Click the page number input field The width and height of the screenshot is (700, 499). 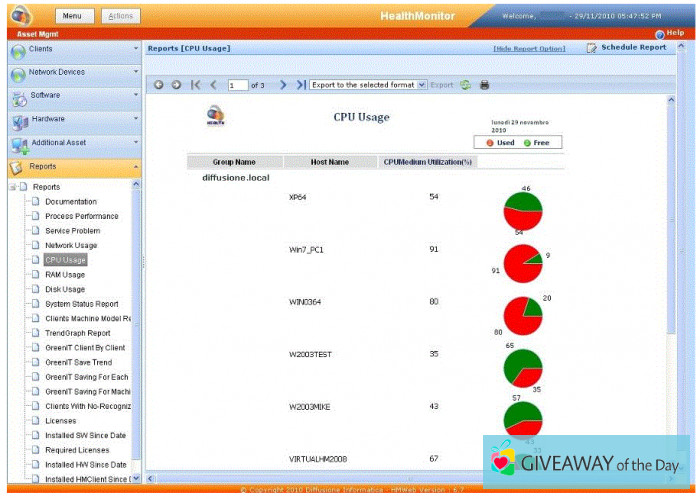237,86
